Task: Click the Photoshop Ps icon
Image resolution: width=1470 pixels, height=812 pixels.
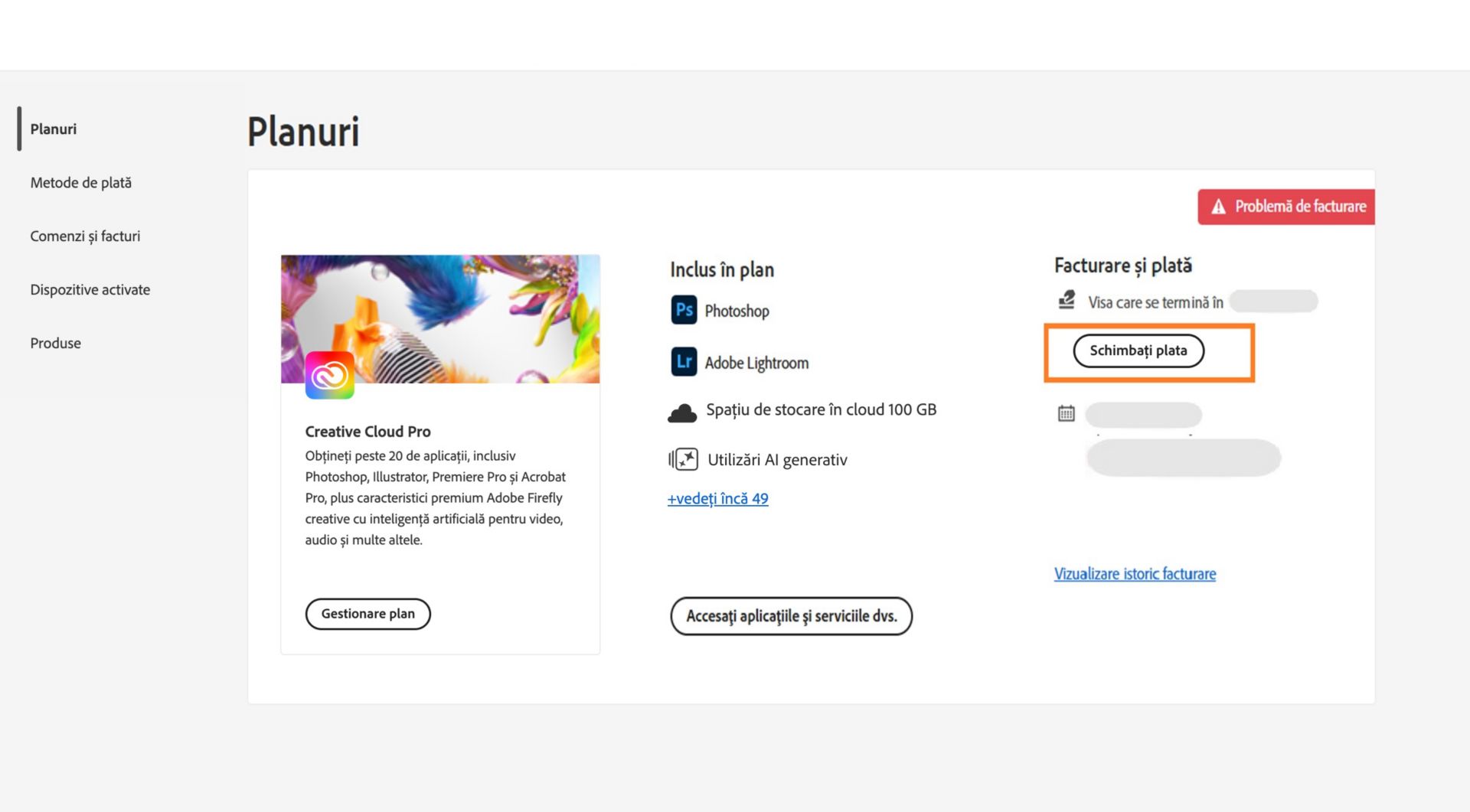Action: pyautogui.click(x=684, y=310)
